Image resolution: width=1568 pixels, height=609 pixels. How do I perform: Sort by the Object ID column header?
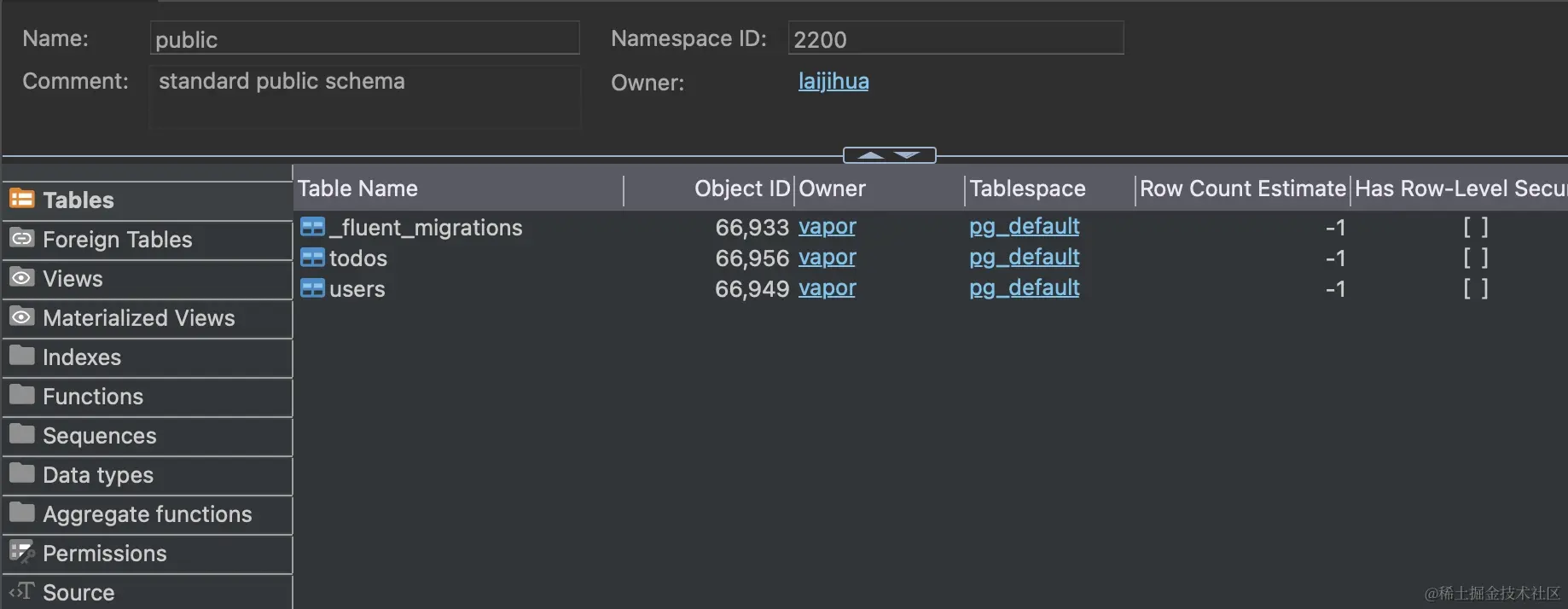(742, 188)
